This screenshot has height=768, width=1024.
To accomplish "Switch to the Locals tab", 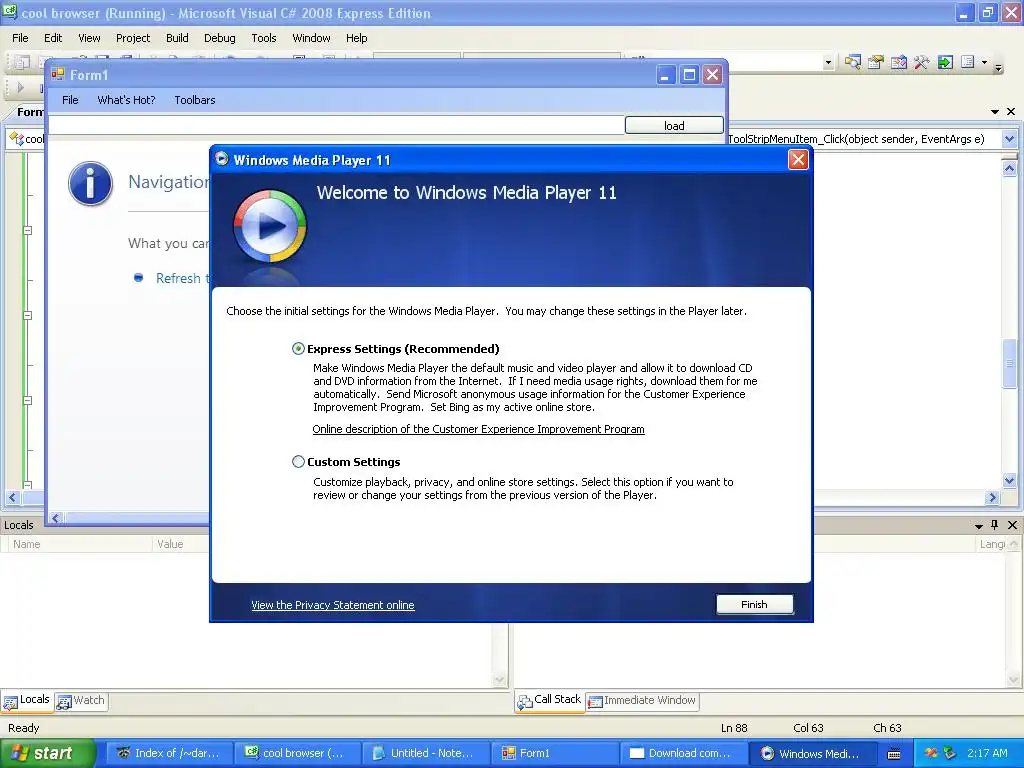I will (27, 700).
